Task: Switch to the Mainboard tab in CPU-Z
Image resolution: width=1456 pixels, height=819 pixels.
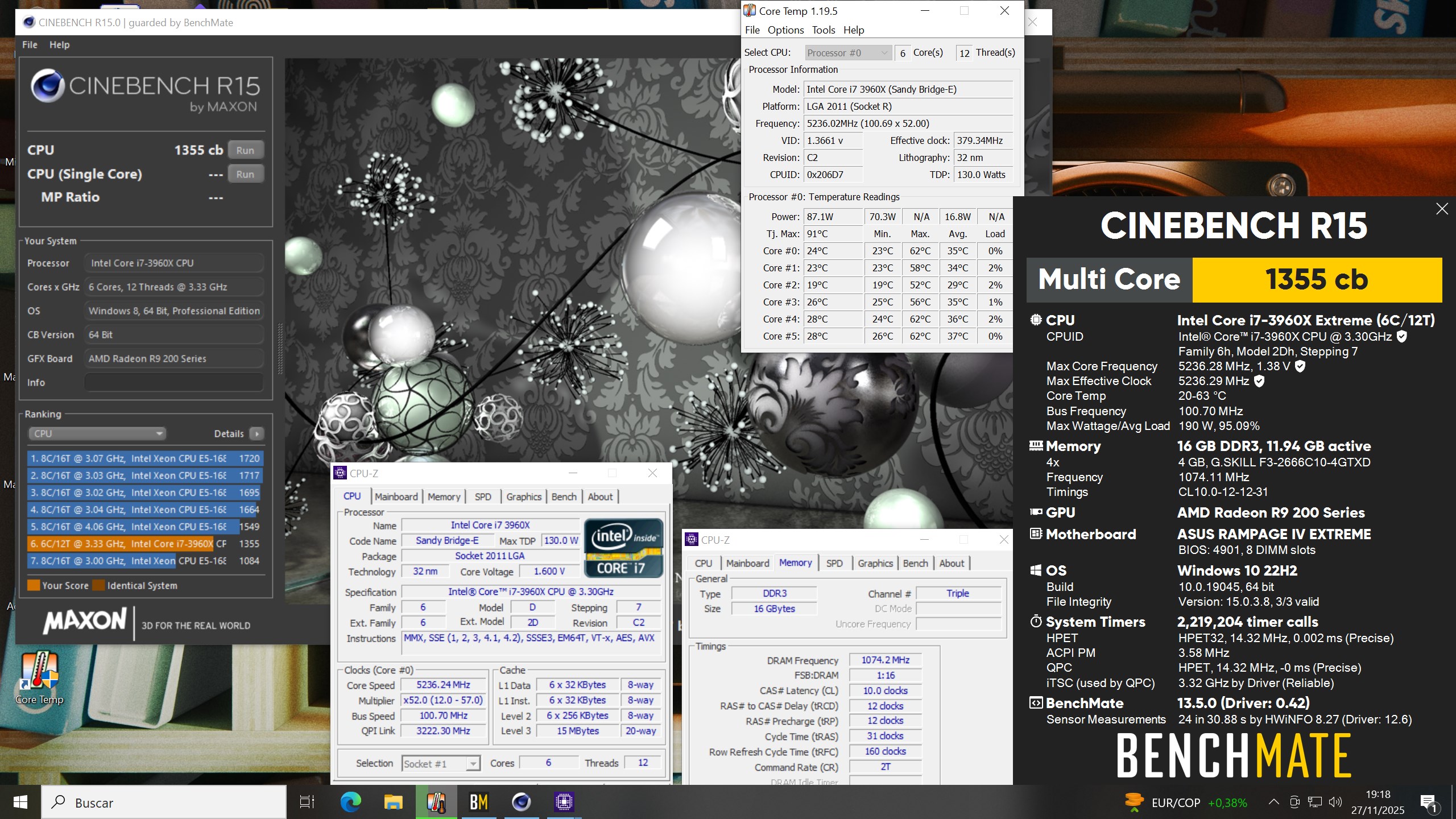Action: click(x=396, y=497)
